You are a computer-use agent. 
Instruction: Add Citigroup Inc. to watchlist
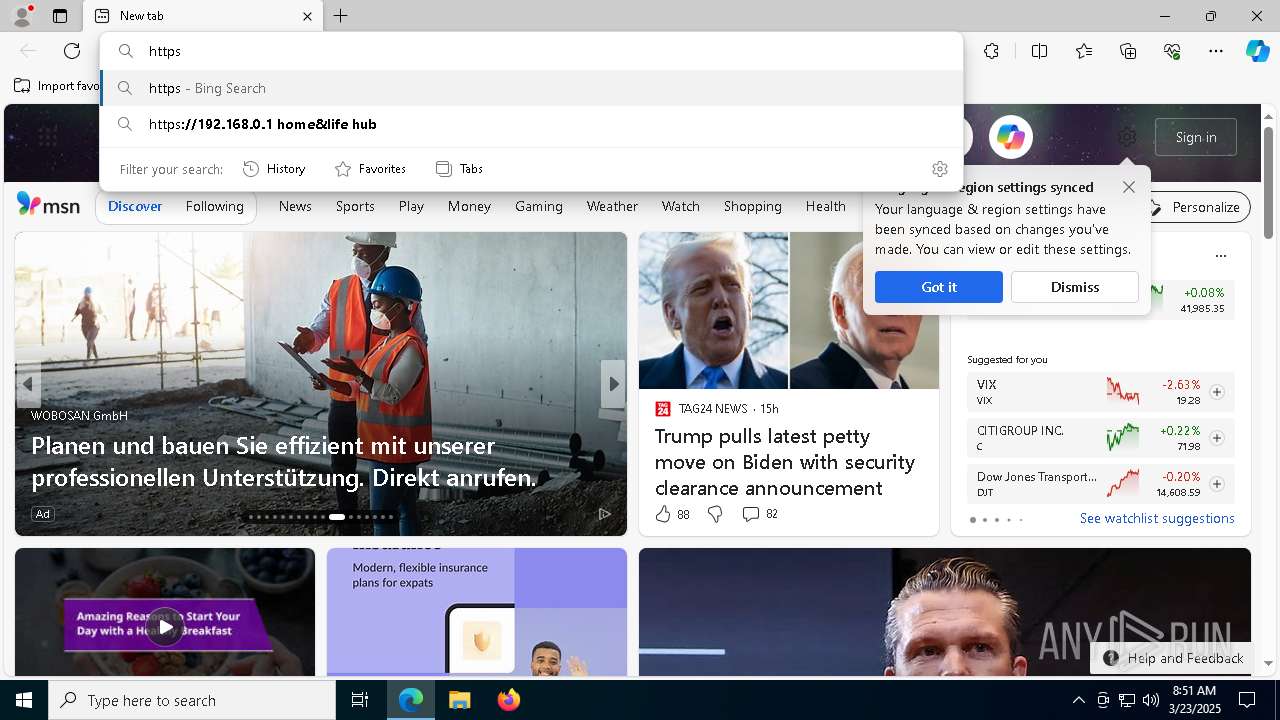click(x=1217, y=438)
